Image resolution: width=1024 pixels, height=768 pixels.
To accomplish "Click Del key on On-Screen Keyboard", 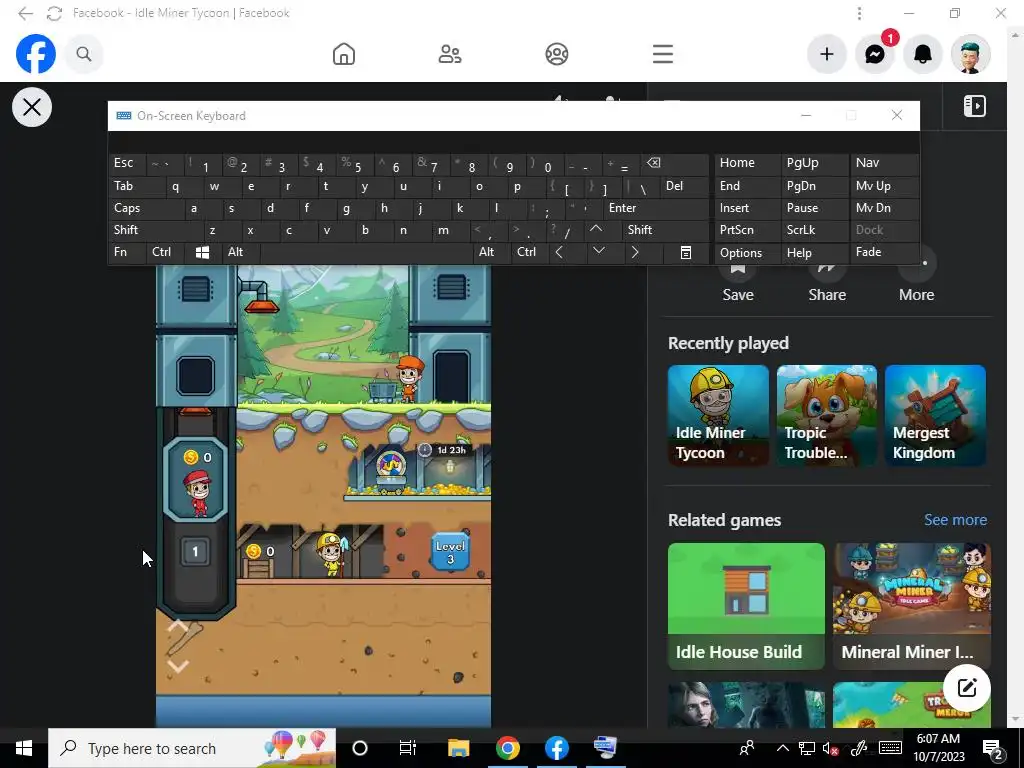I will click(685, 186).
